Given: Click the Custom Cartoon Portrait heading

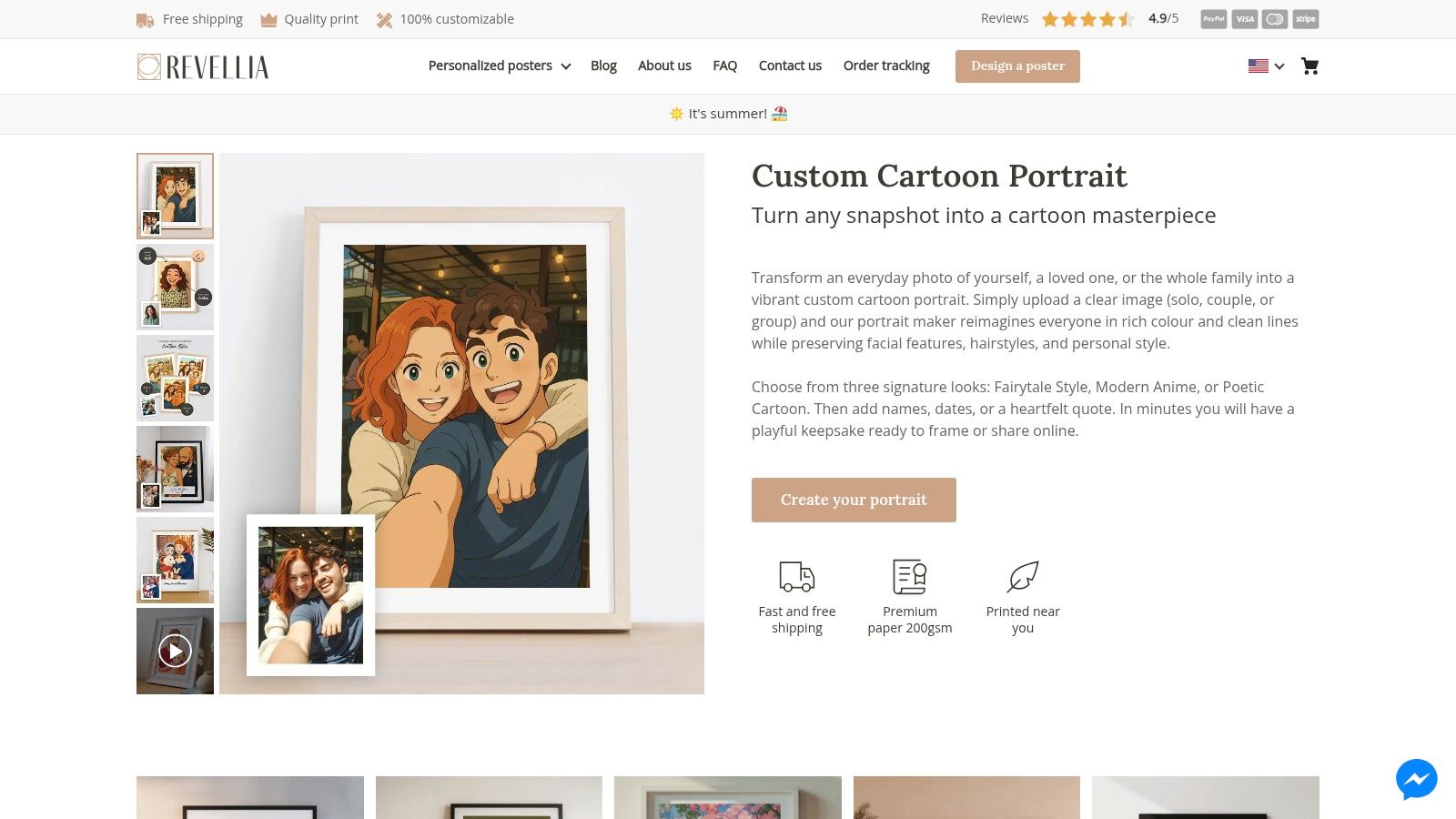Looking at the screenshot, I should pyautogui.click(x=939, y=176).
